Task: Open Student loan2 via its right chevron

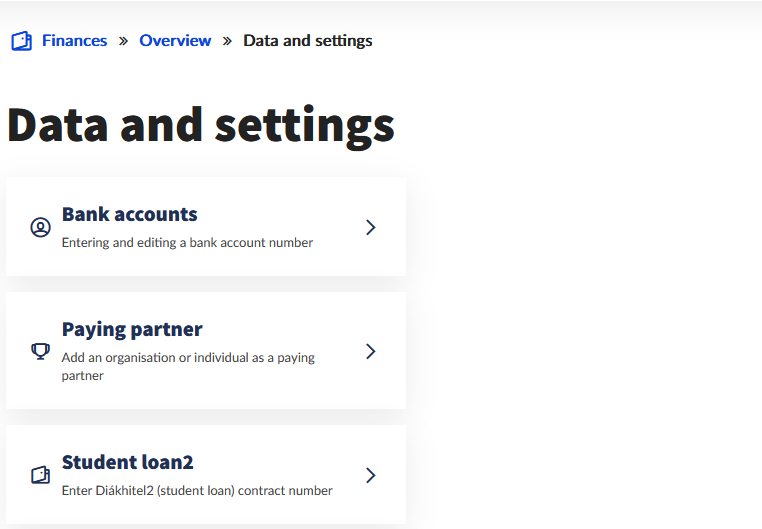Action: pos(370,475)
